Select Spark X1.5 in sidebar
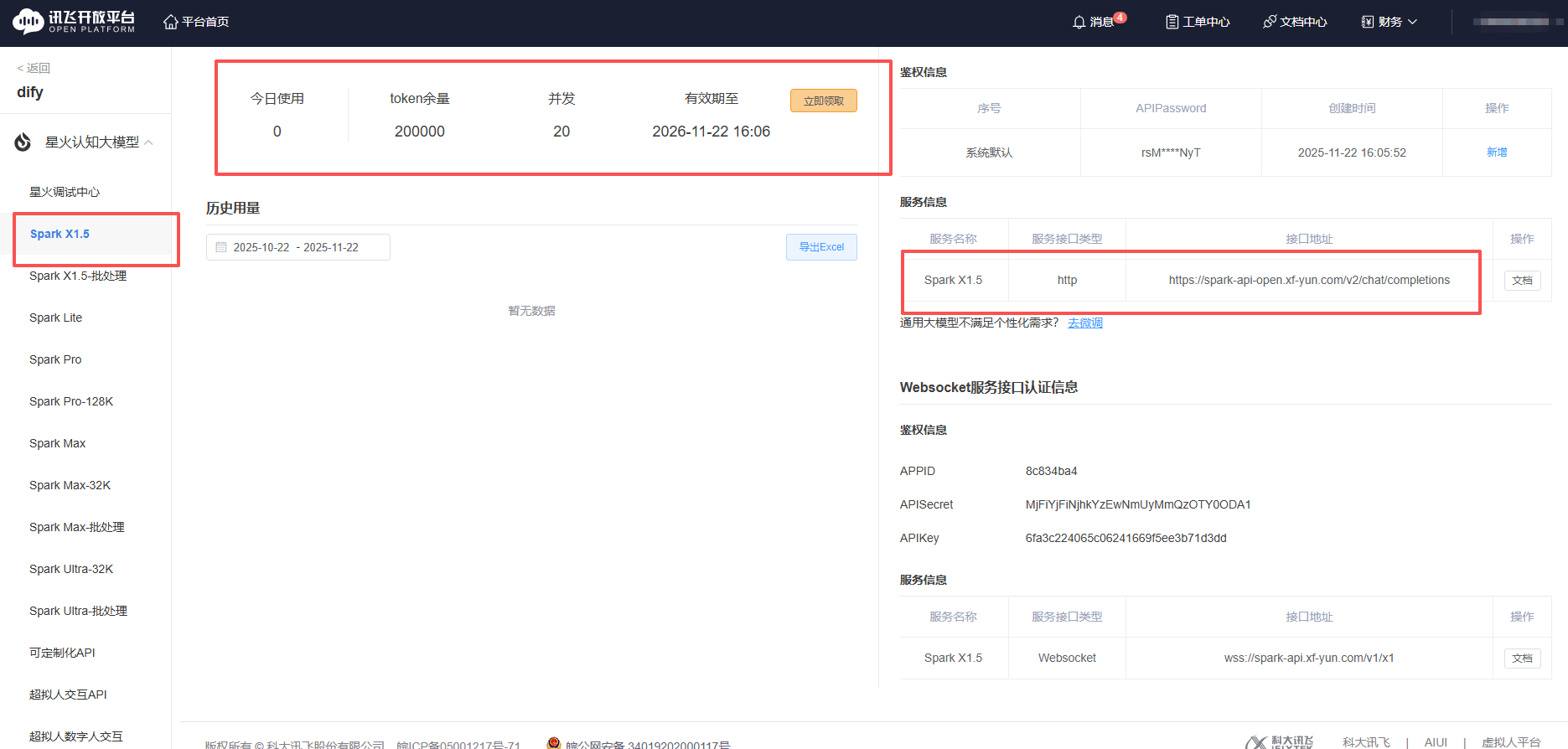This screenshot has width=1568, height=749. coord(60,234)
